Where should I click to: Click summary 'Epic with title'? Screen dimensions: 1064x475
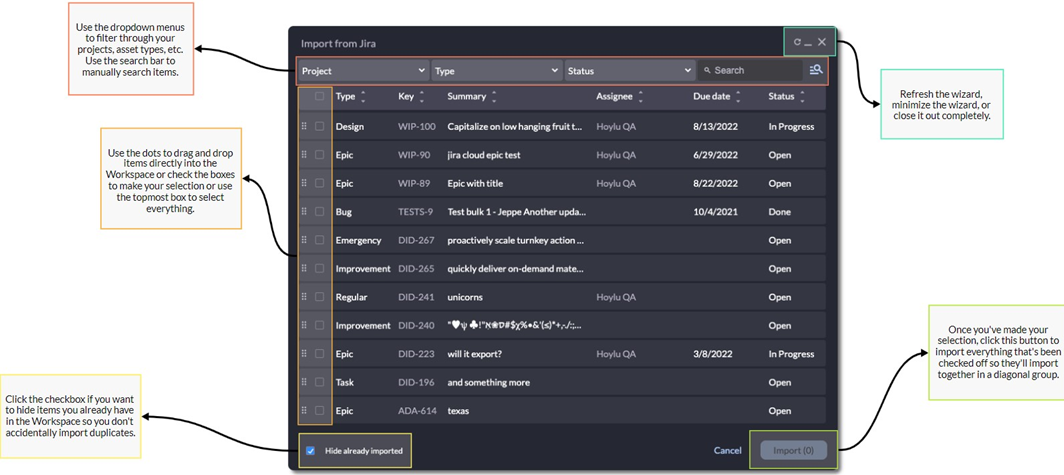[x=475, y=183]
